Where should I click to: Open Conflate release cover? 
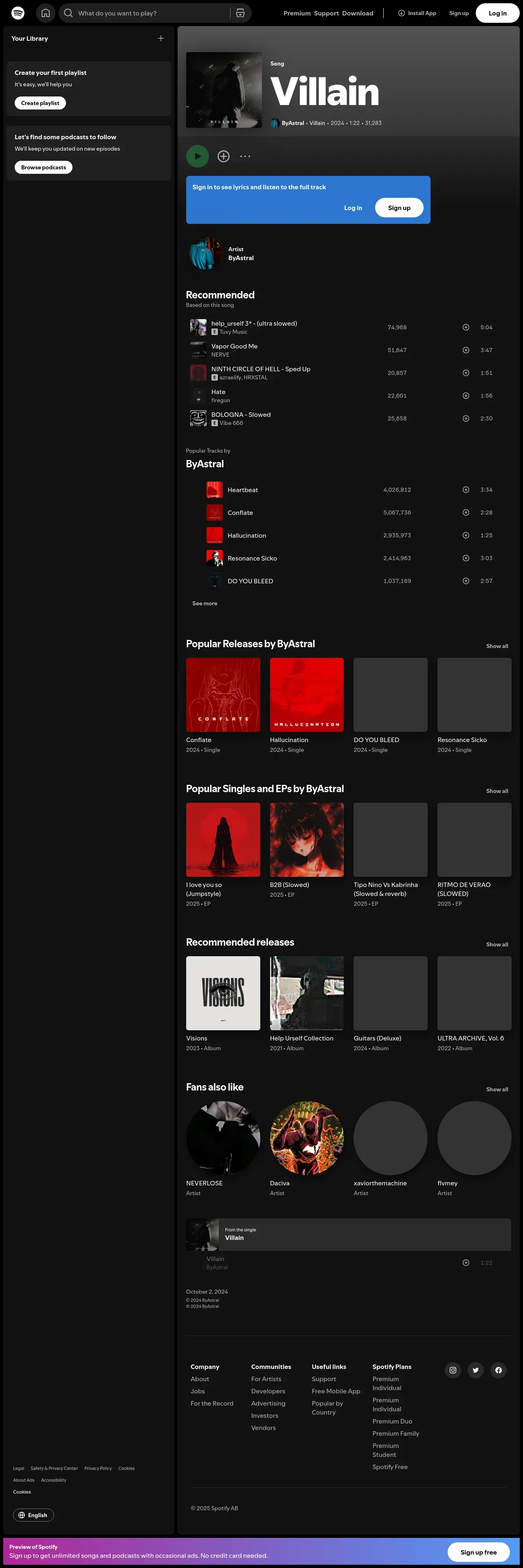tap(223, 694)
